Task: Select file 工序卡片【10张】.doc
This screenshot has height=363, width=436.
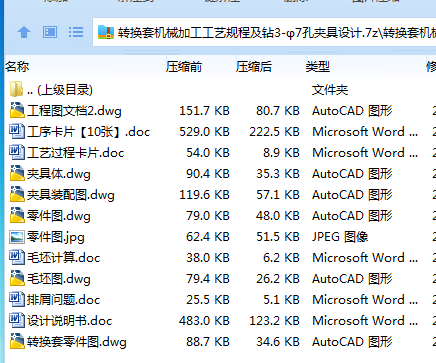Action: tap(89, 132)
